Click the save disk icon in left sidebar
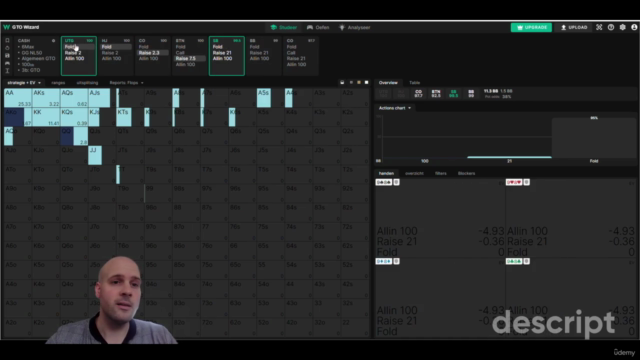640x360 pixels. click(7, 56)
